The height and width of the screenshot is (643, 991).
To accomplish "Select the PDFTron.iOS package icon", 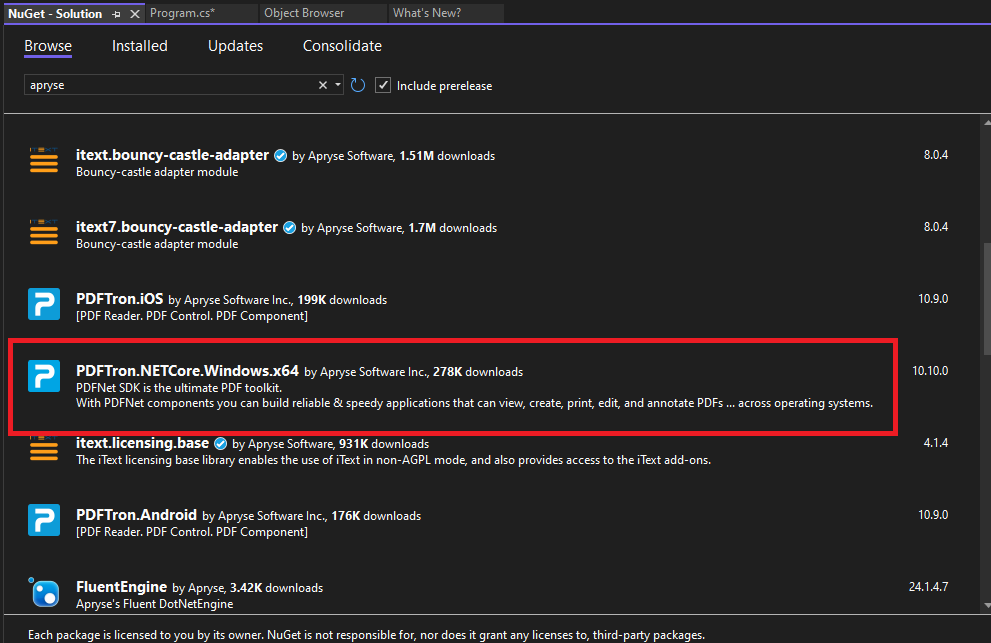I will tap(43, 304).
